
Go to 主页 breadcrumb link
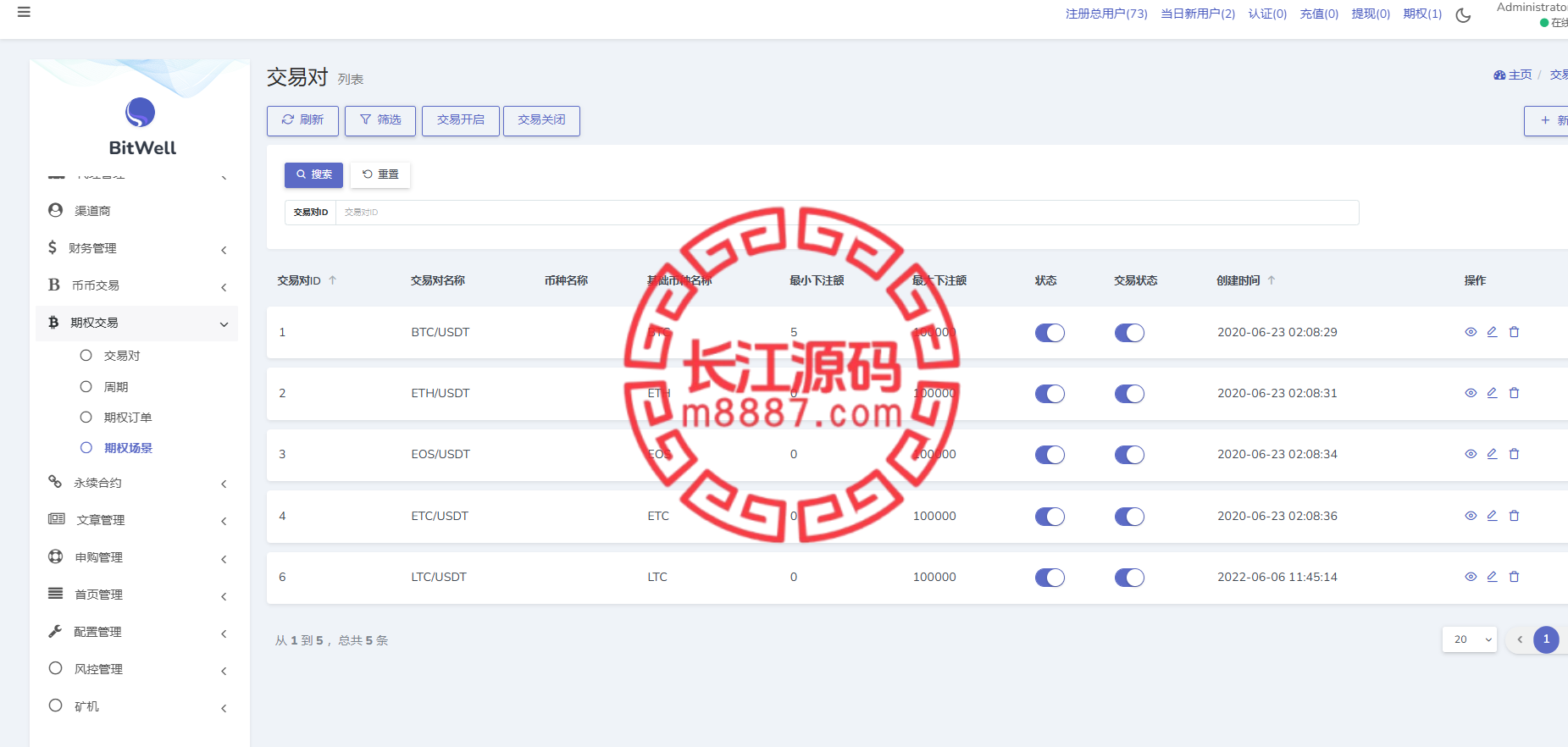point(1513,75)
